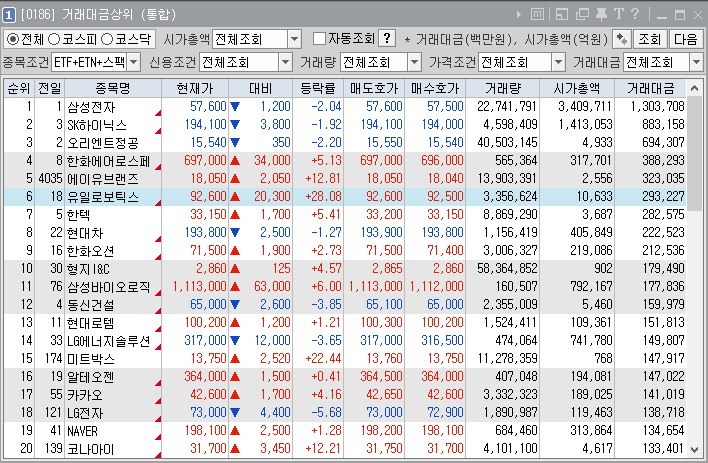Image resolution: width=708 pixels, height=463 pixels.
Task: Select the 한텍 stock name
Action: (79, 215)
